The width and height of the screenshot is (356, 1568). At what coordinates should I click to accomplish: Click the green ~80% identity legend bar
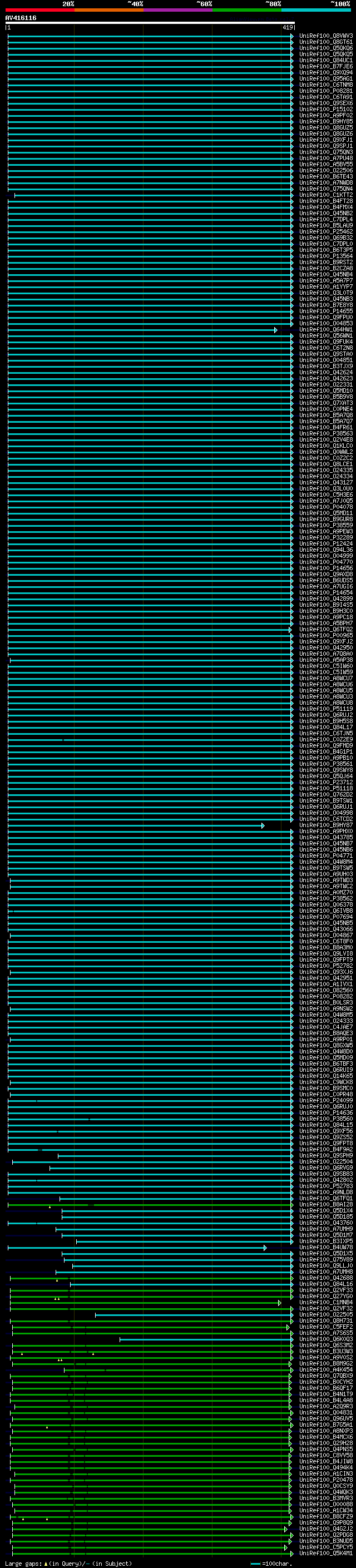click(x=247, y=10)
